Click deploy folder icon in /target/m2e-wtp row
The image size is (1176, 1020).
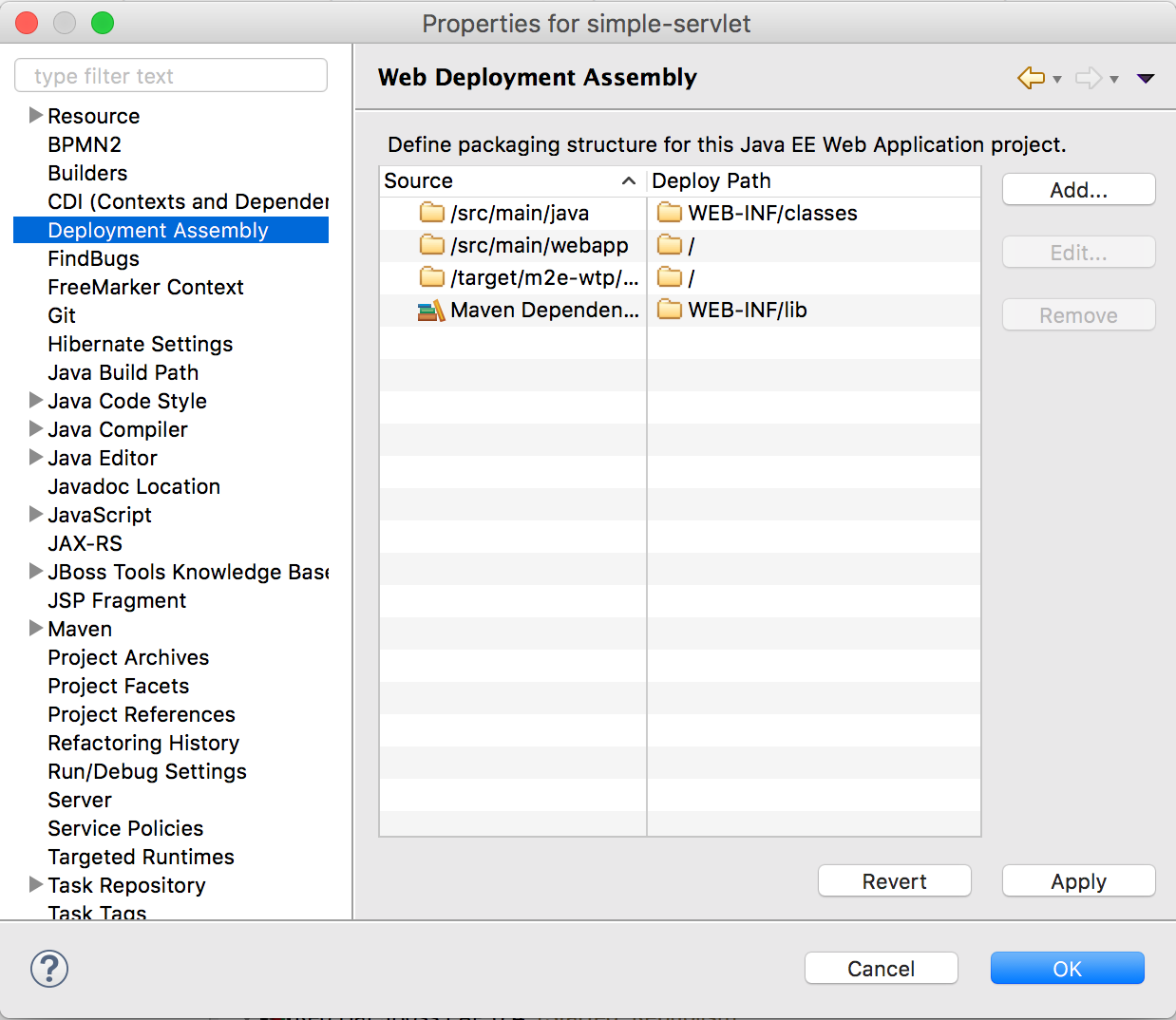[670, 276]
